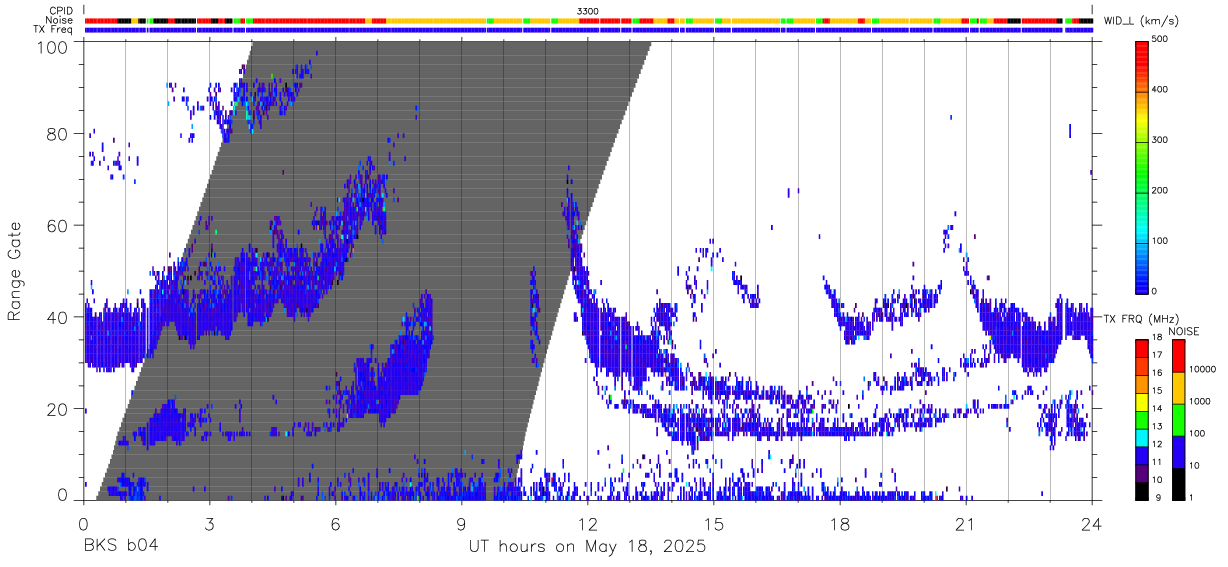Click the 3 tick on UT hours axis
The height and width of the screenshot is (567, 1228).
coord(209,523)
